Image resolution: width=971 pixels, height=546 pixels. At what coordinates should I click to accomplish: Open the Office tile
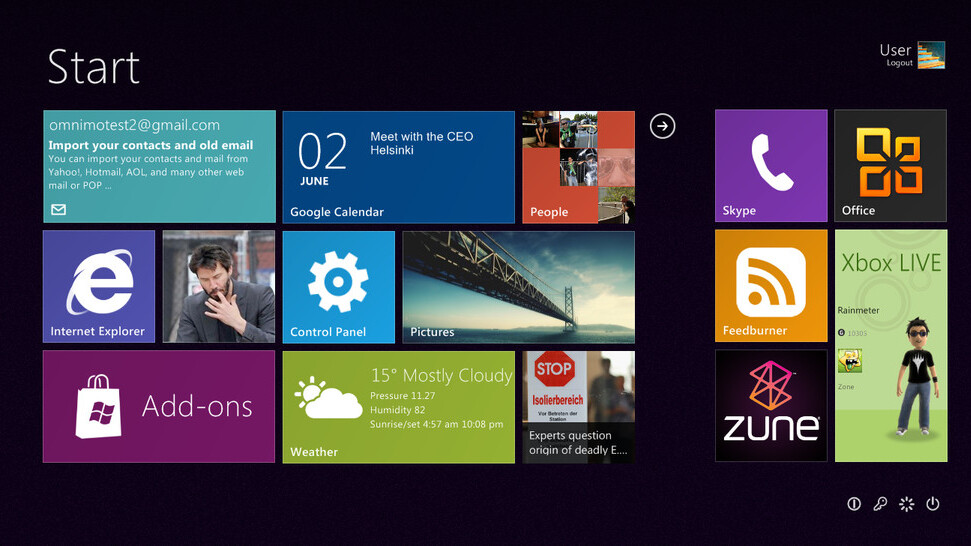coord(890,166)
